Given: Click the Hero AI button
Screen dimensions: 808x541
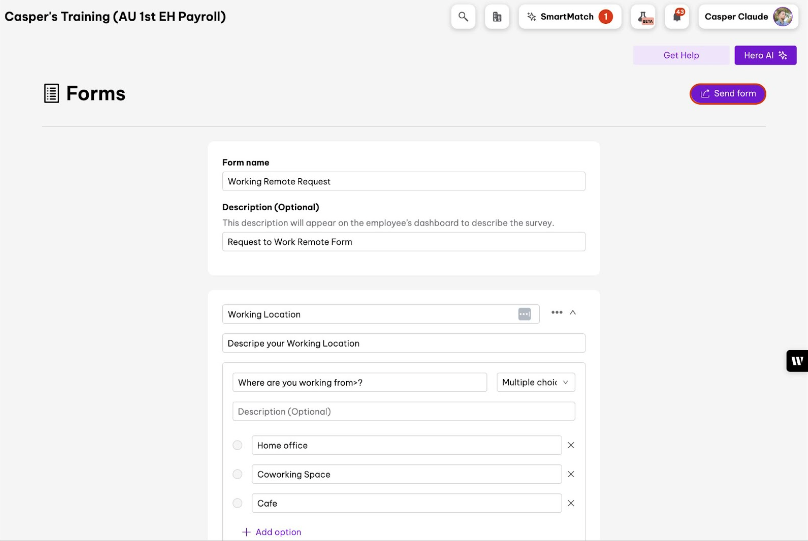Looking at the screenshot, I should pyautogui.click(x=765, y=56).
